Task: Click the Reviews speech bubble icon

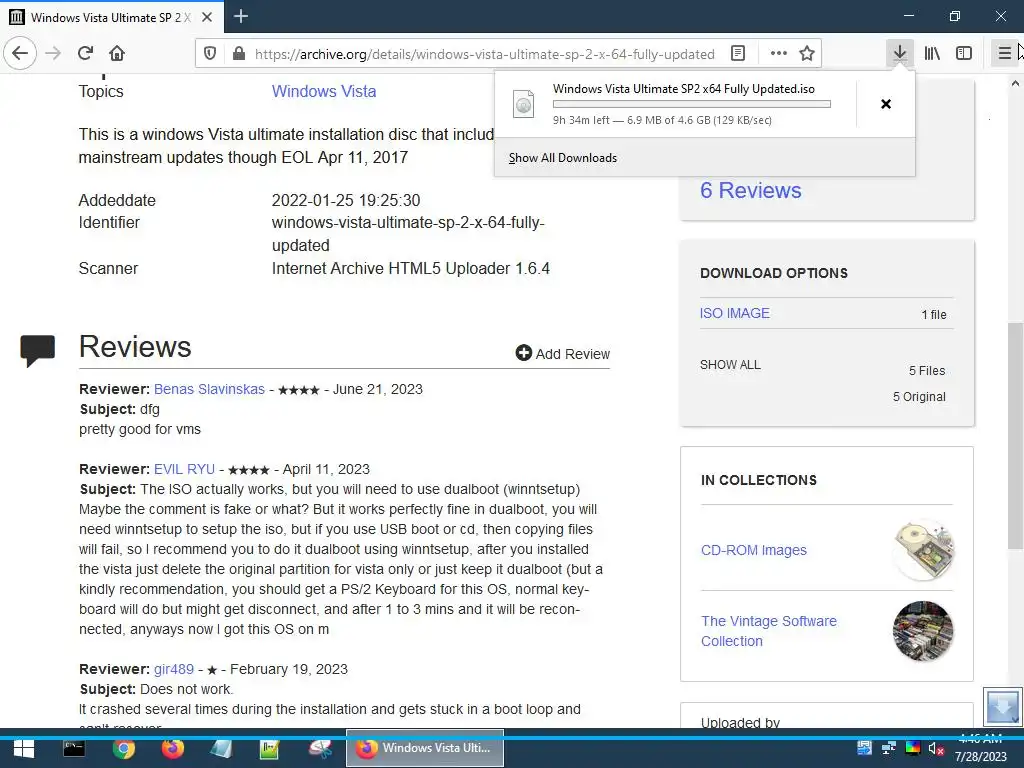Action: point(38,350)
